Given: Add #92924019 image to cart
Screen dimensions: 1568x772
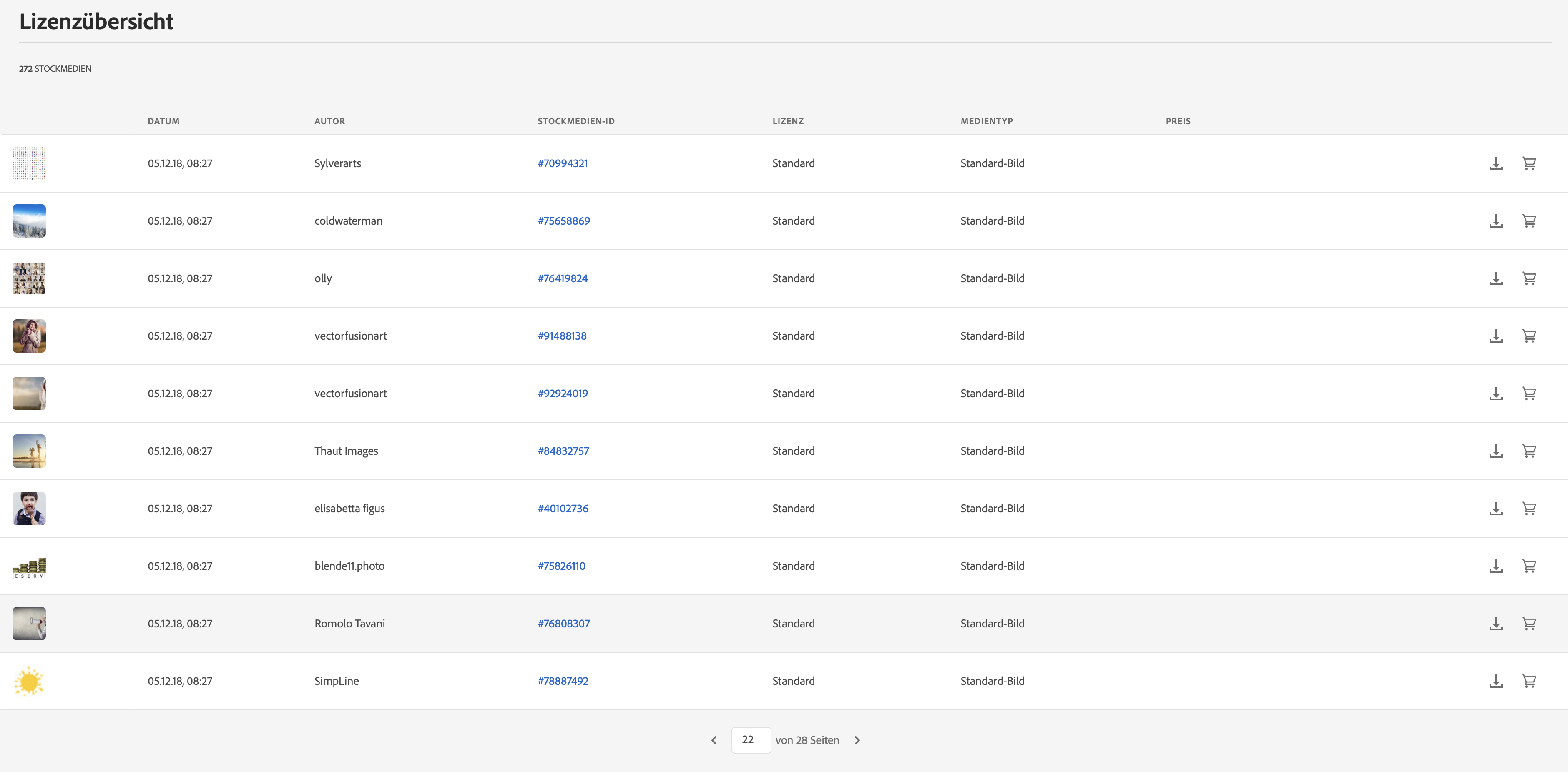Looking at the screenshot, I should pyautogui.click(x=1529, y=394).
